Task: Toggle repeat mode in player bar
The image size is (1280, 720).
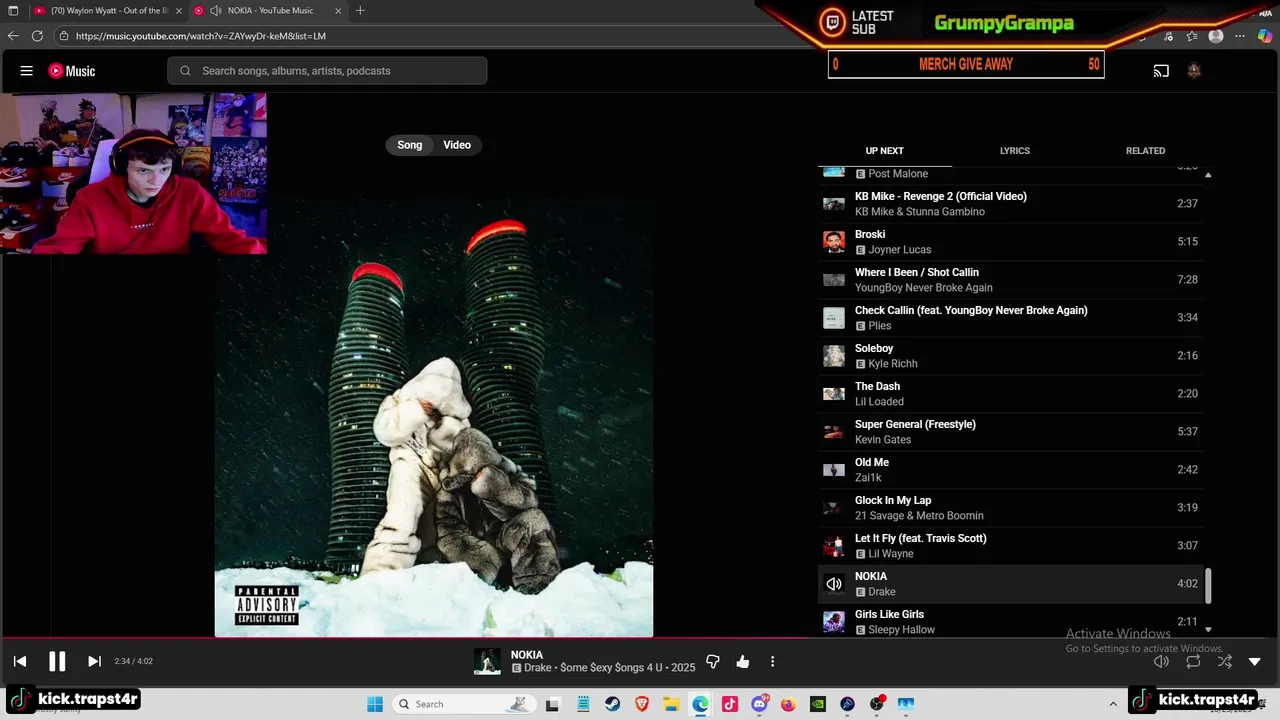Action: pyautogui.click(x=1193, y=661)
